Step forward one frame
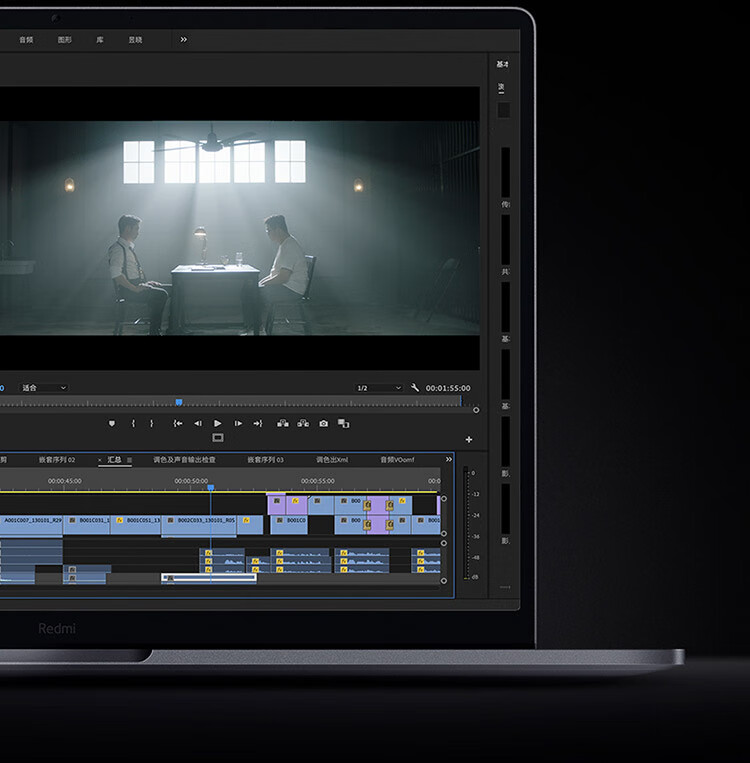This screenshot has width=750, height=763. click(238, 423)
